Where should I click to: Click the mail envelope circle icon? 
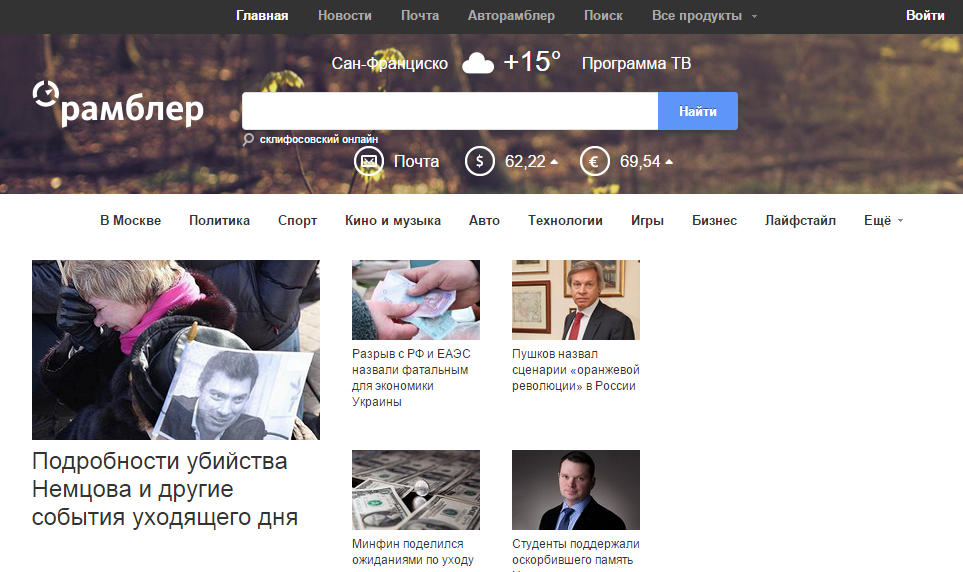(368, 162)
